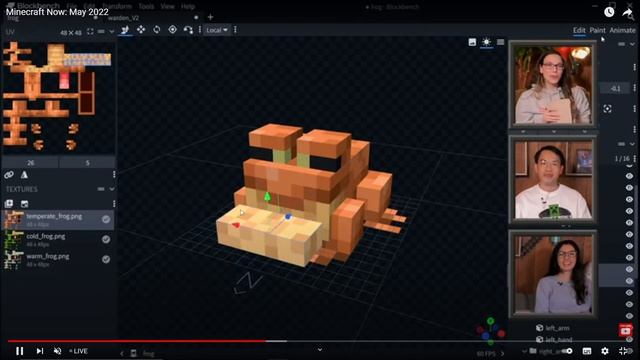
Task: Skip to the next video
Action: click(x=40, y=351)
